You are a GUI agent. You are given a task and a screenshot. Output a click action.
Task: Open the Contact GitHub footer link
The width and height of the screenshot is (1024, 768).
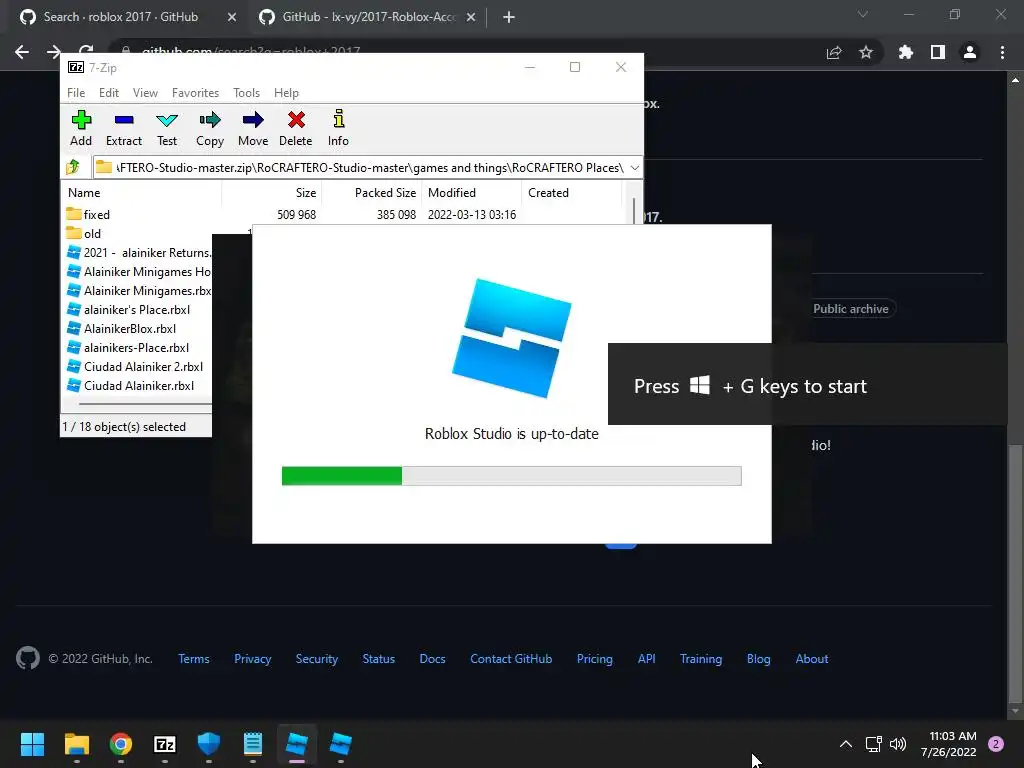click(x=511, y=659)
